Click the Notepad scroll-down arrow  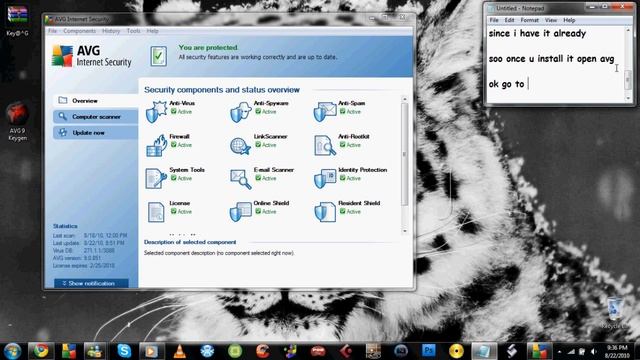pyautogui.click(x=628, y=98)
